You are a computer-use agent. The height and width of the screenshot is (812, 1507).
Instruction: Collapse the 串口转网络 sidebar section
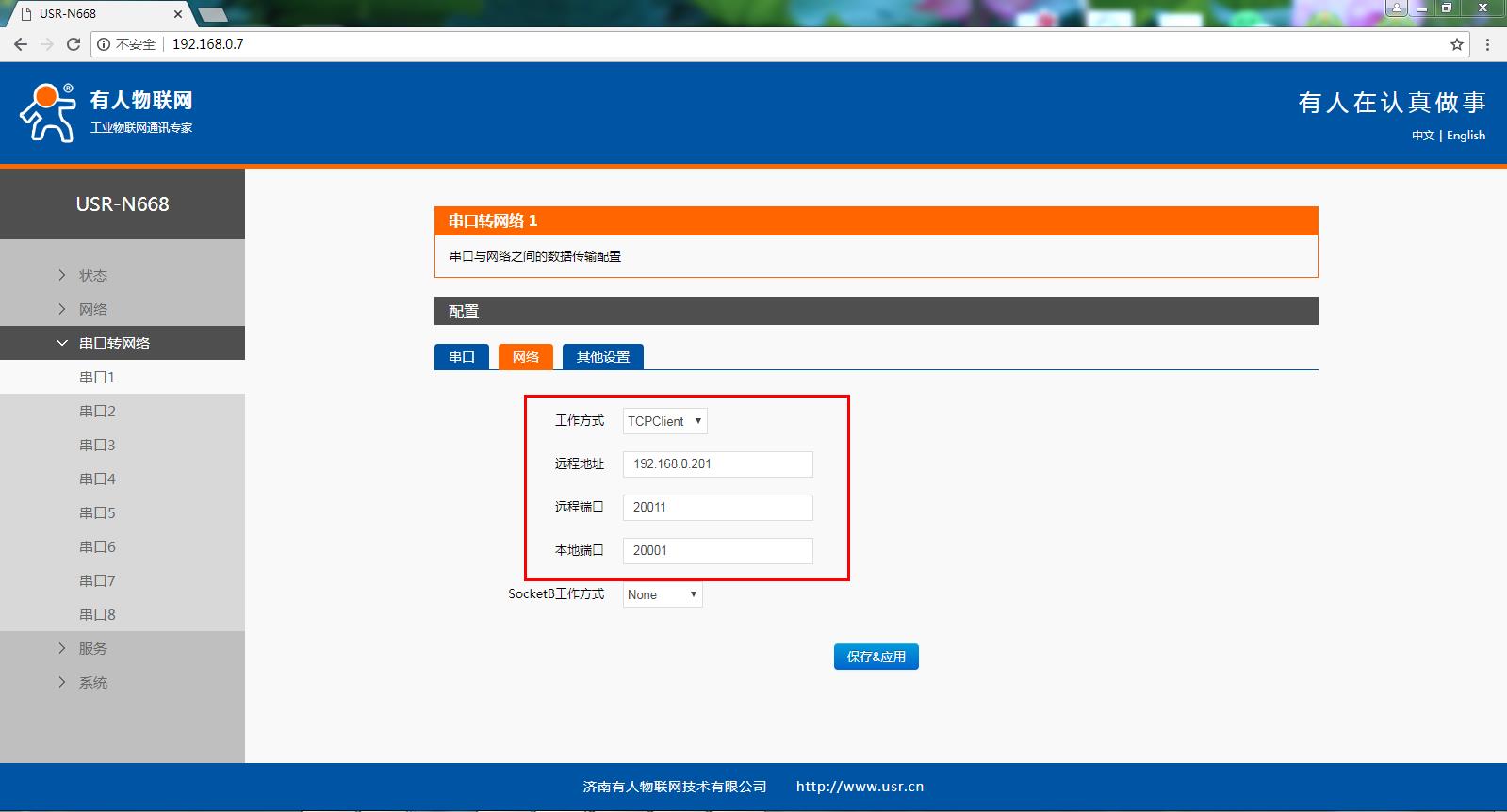(x=113, y=343)
